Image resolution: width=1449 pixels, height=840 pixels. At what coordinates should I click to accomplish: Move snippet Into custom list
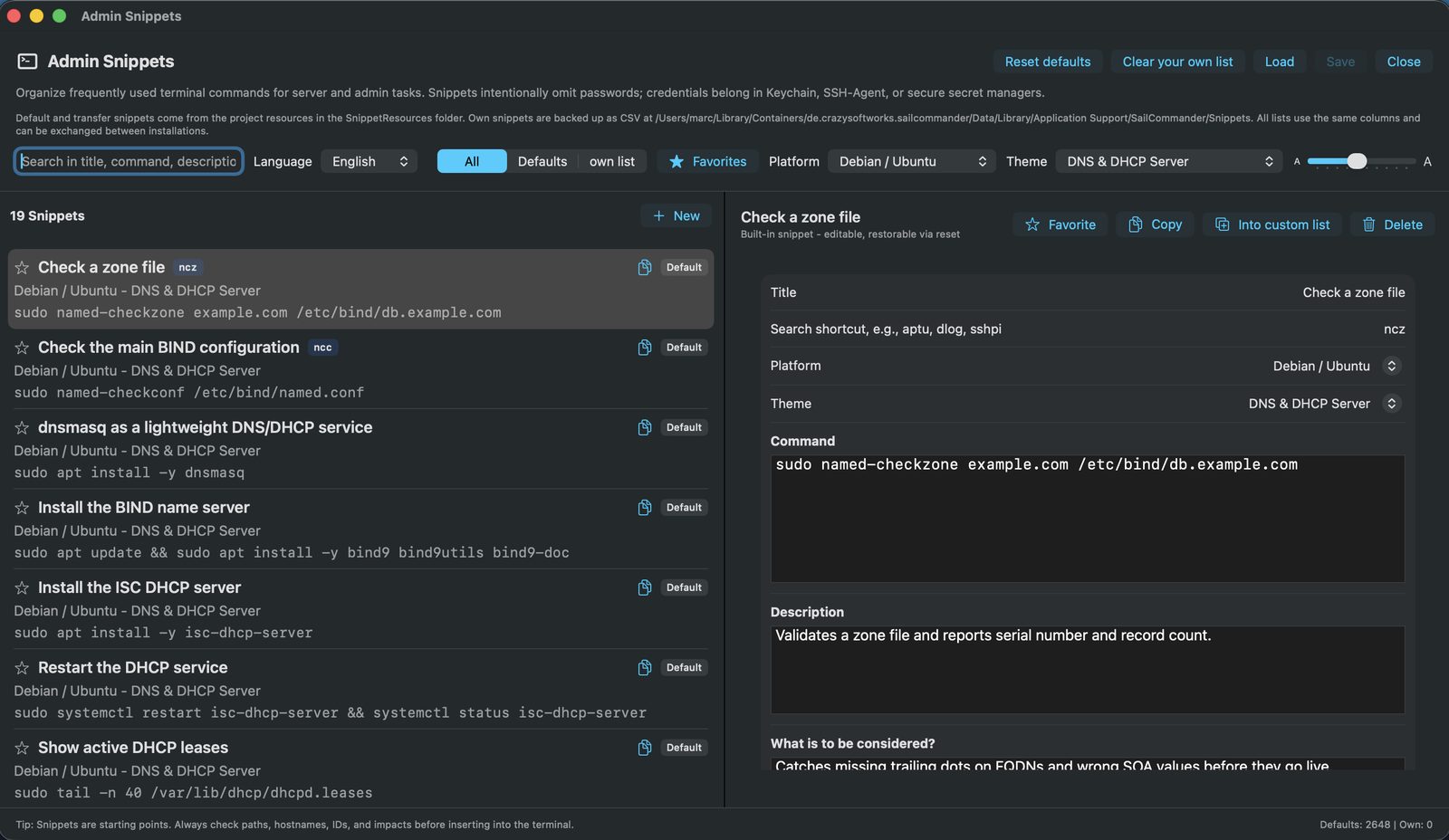[x=1272, y=224]
